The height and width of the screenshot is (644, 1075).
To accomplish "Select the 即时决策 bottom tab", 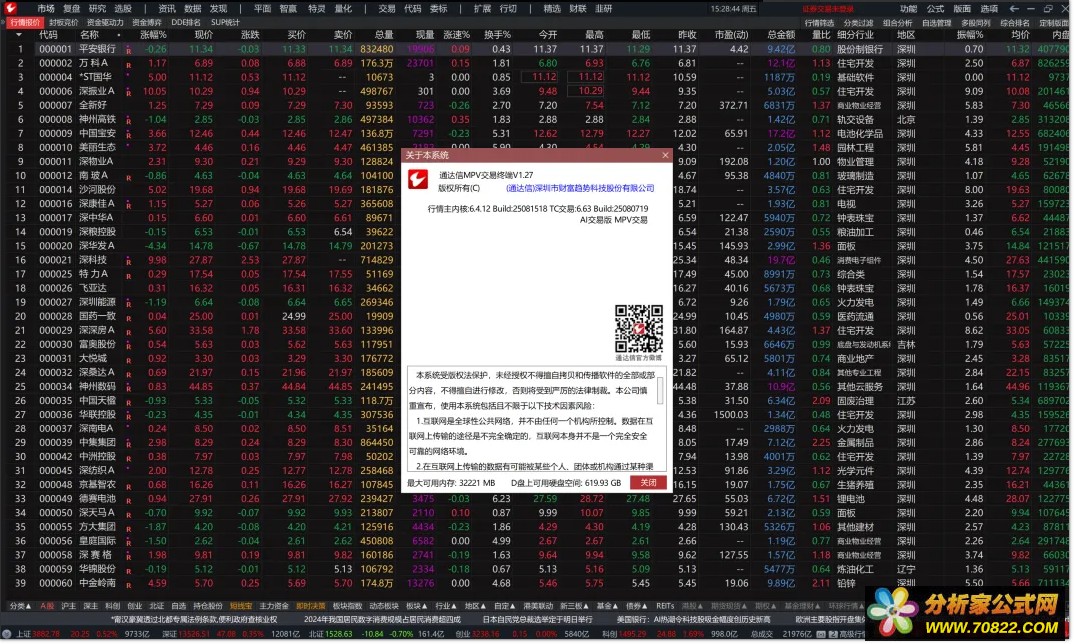I will tap(311, 606).
